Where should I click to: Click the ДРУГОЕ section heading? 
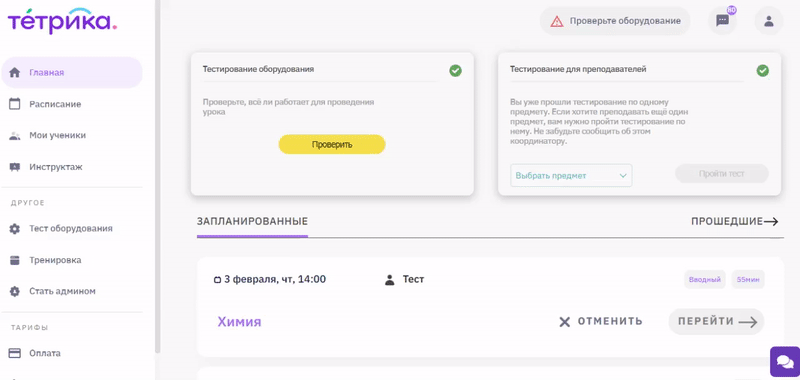point(28,203)
